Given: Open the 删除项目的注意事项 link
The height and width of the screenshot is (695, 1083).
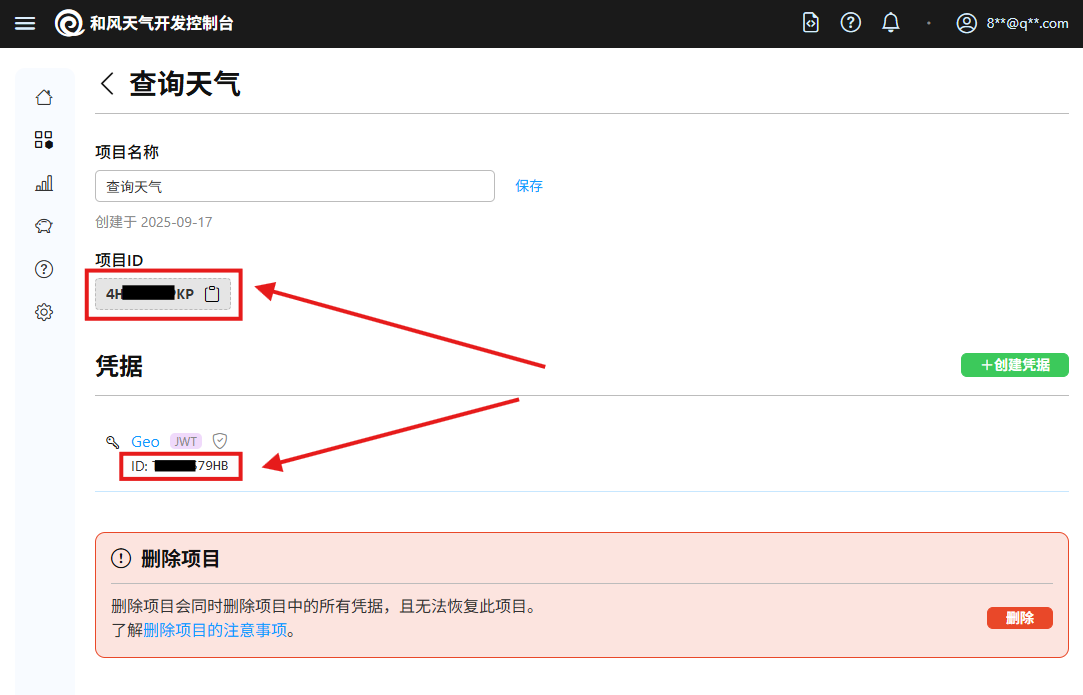Looking at the screenshot, I should pyautogui.click(x=215, y=630).
